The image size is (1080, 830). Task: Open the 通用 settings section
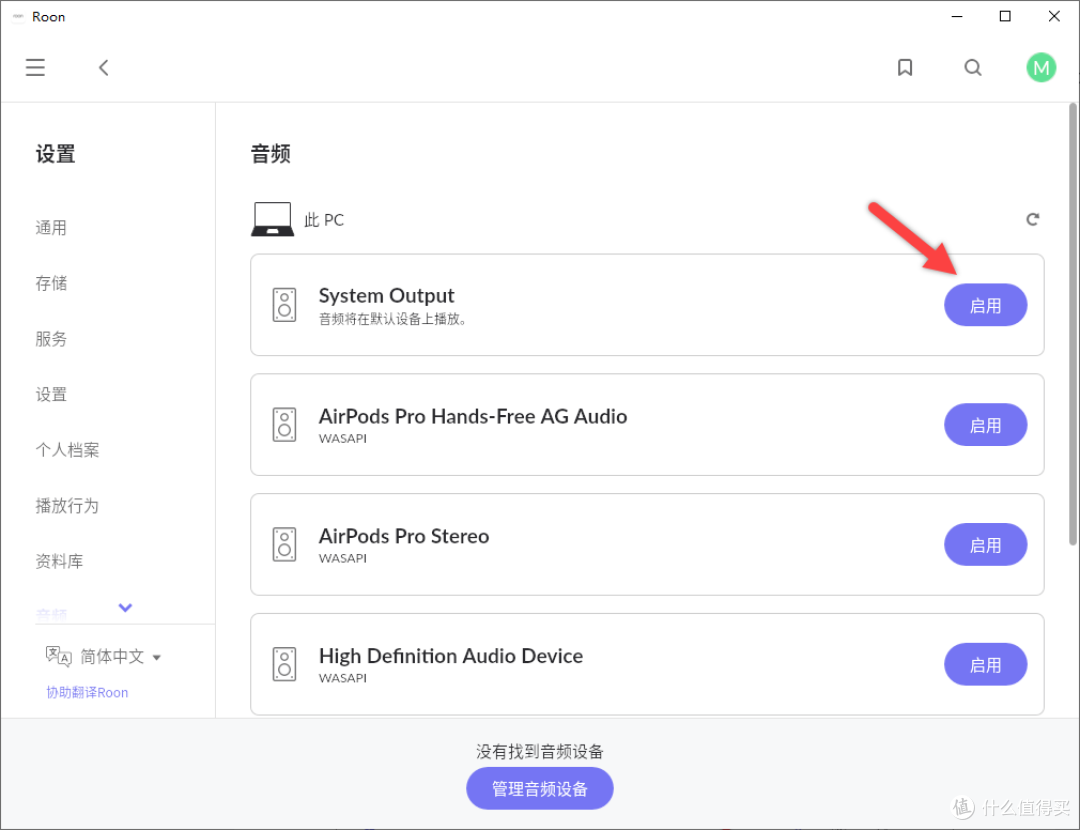click(52, 228)
